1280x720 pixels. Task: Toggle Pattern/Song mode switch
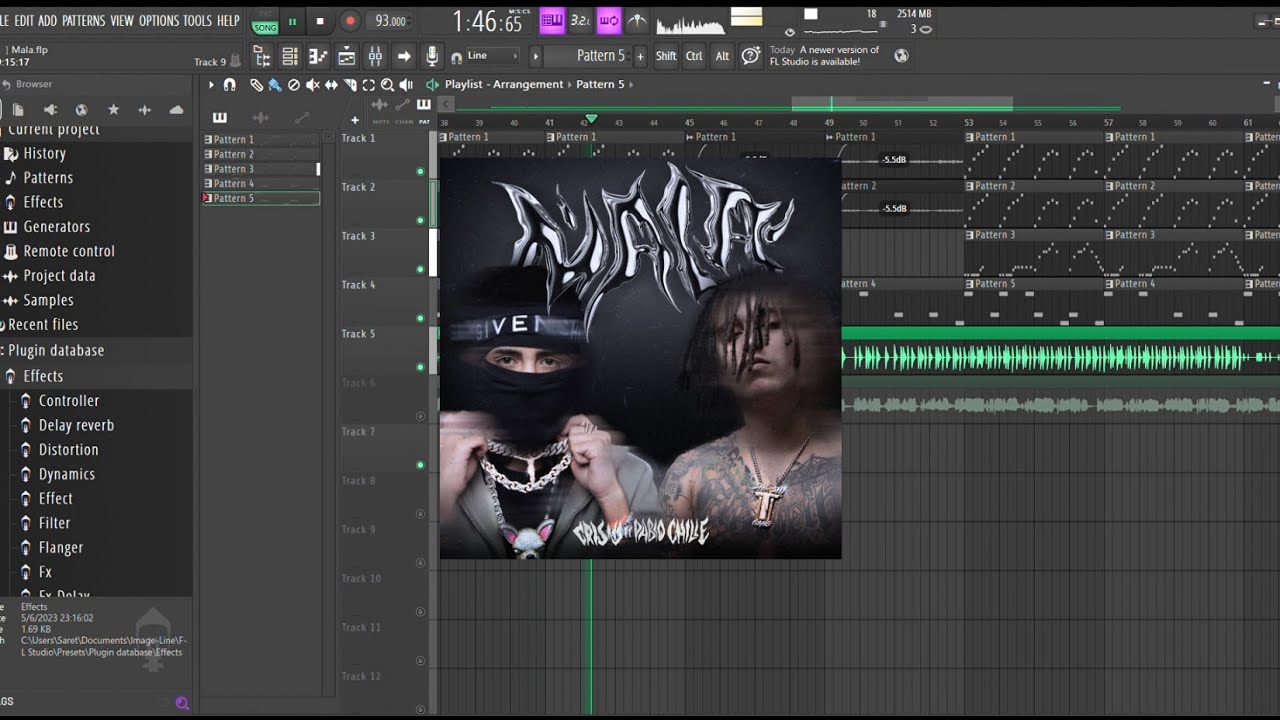pos(265,22)
